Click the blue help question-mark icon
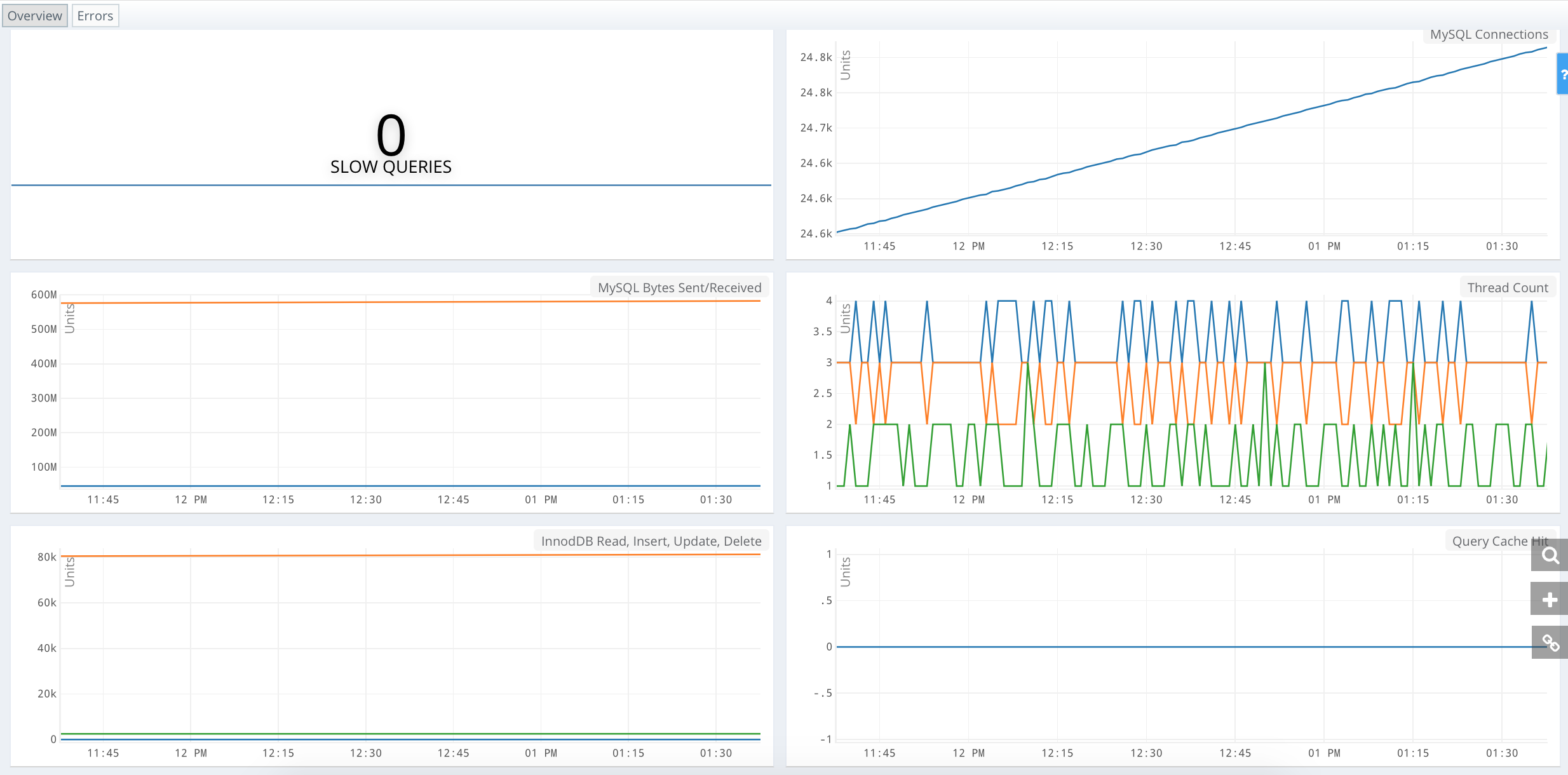The width and height of the screenshot is (1568, 775). [x=1562, y=74]
